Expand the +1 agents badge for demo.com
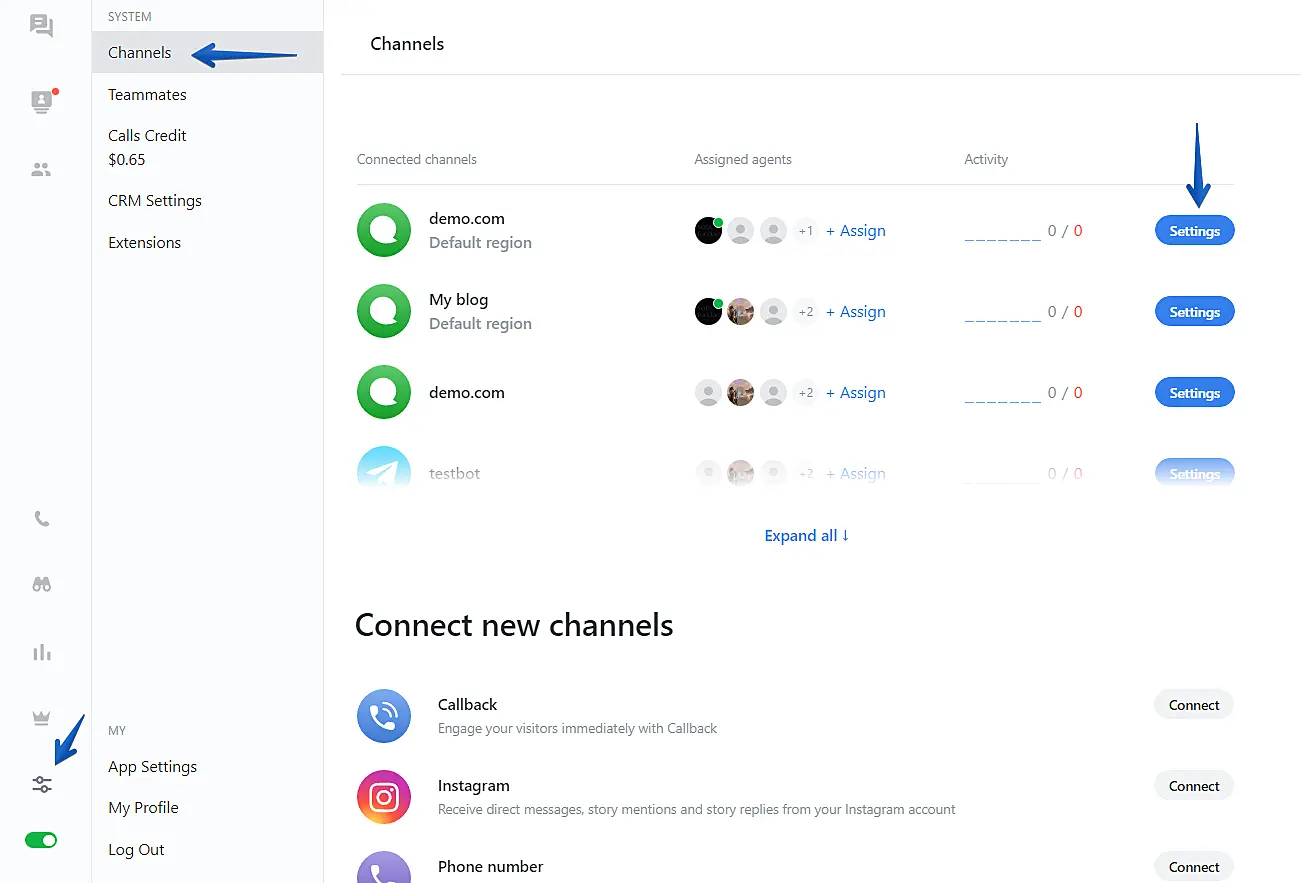This screenshot has height=883, width=1301. [805, 231]
